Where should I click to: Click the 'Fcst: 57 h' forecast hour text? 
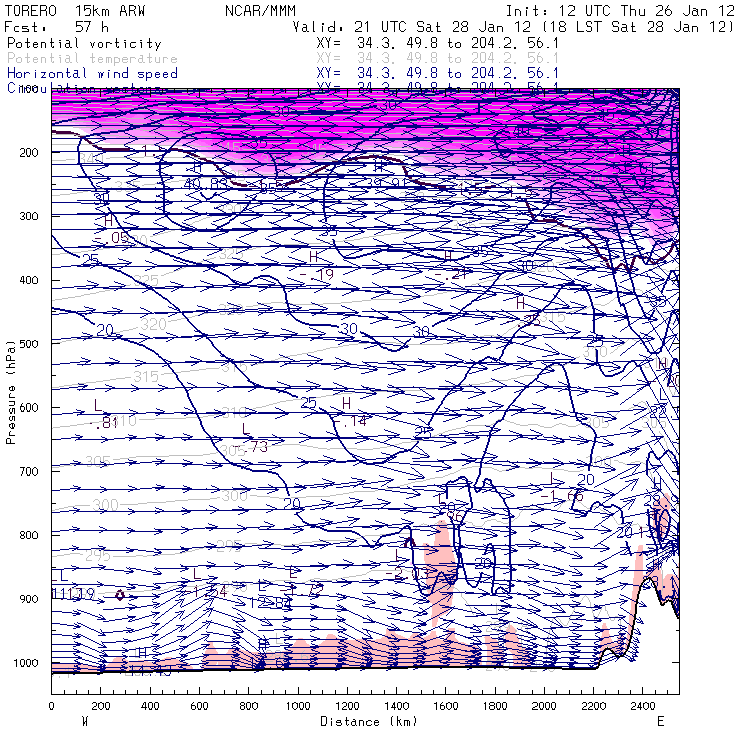coord(57,26)
